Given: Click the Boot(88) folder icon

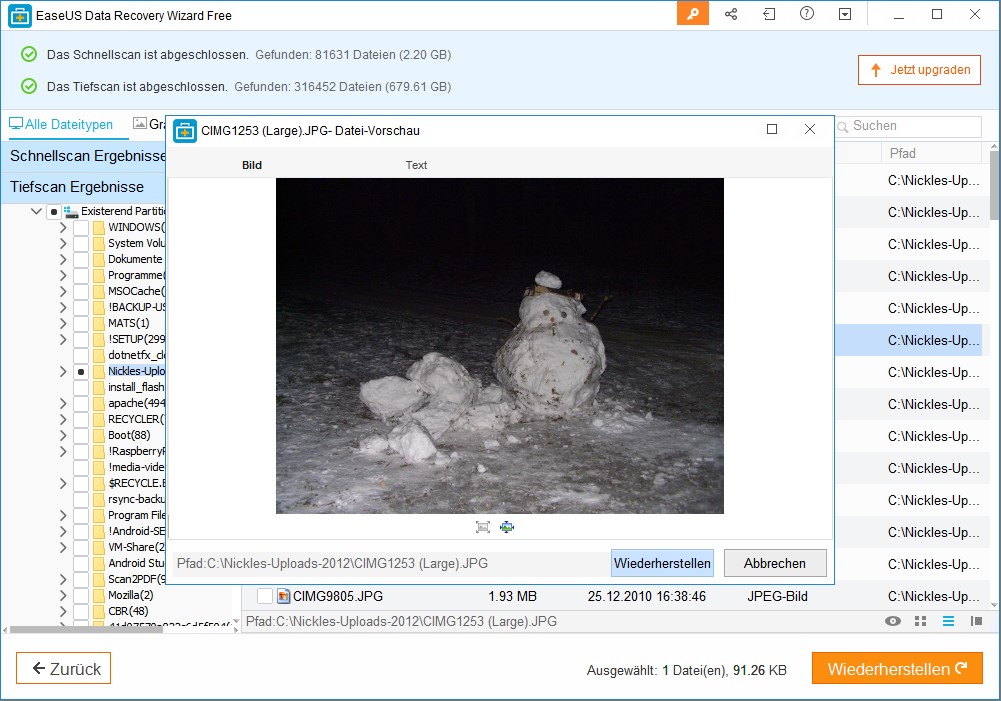Looking at the screenshot, I should tap(98, 435).
